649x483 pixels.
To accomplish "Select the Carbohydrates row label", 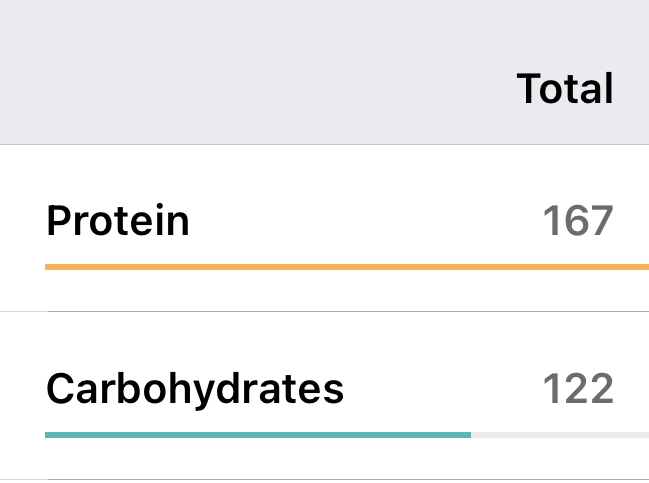I will click(x=195, y=388).
